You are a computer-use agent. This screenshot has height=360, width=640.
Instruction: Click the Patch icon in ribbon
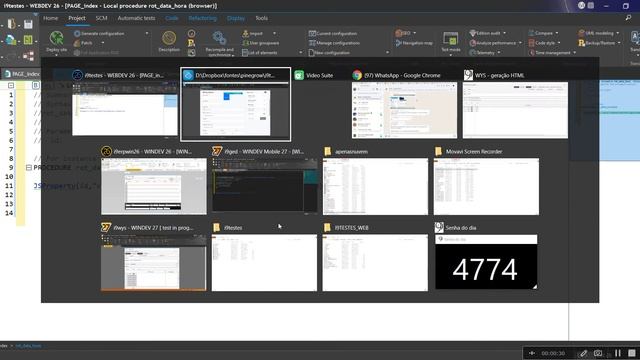(77, 43)
